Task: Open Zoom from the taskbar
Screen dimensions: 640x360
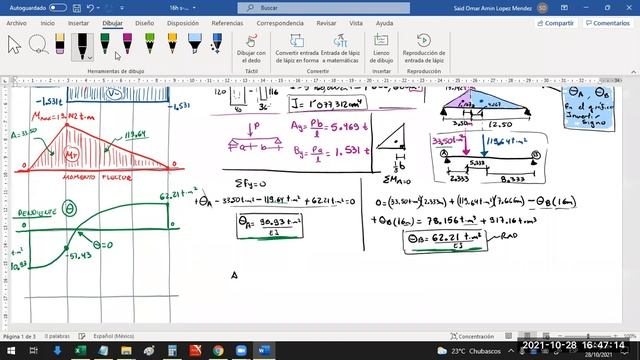Action: 241,351
